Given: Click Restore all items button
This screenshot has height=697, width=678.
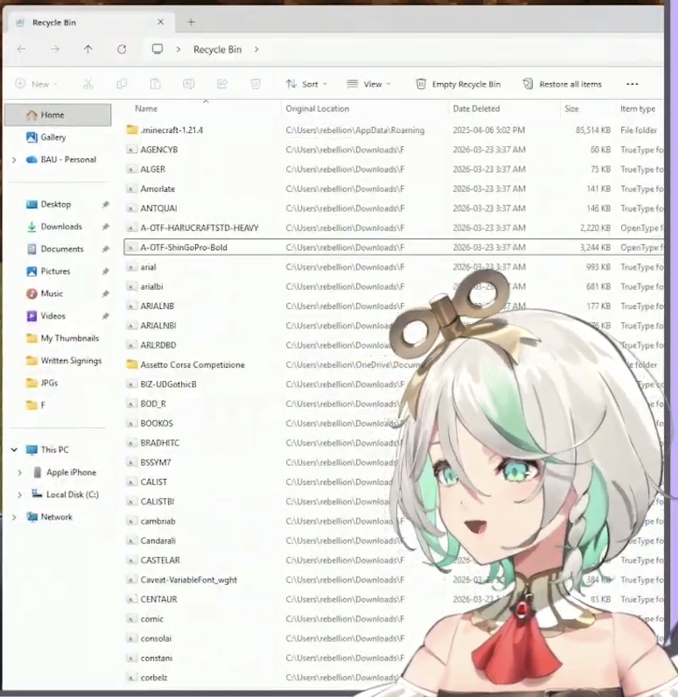Looking at the screenshot, I should tap(562, 84).
